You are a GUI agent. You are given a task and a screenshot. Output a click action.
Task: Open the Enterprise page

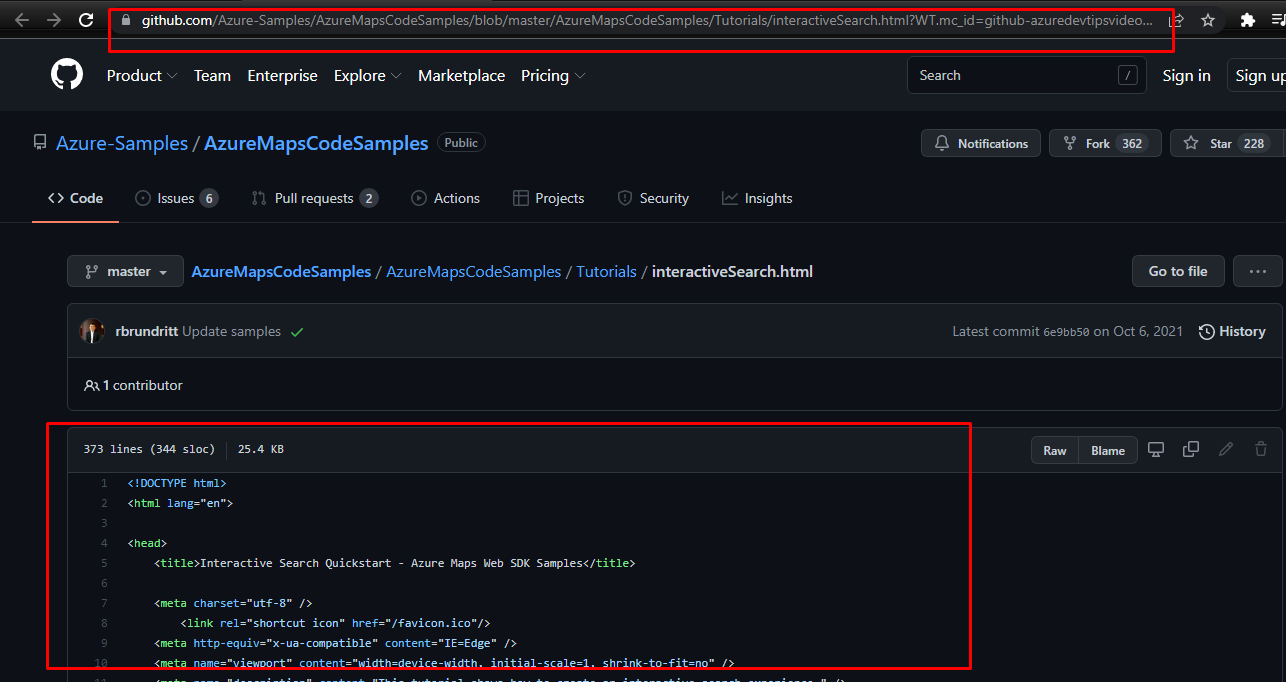[283, 76]
